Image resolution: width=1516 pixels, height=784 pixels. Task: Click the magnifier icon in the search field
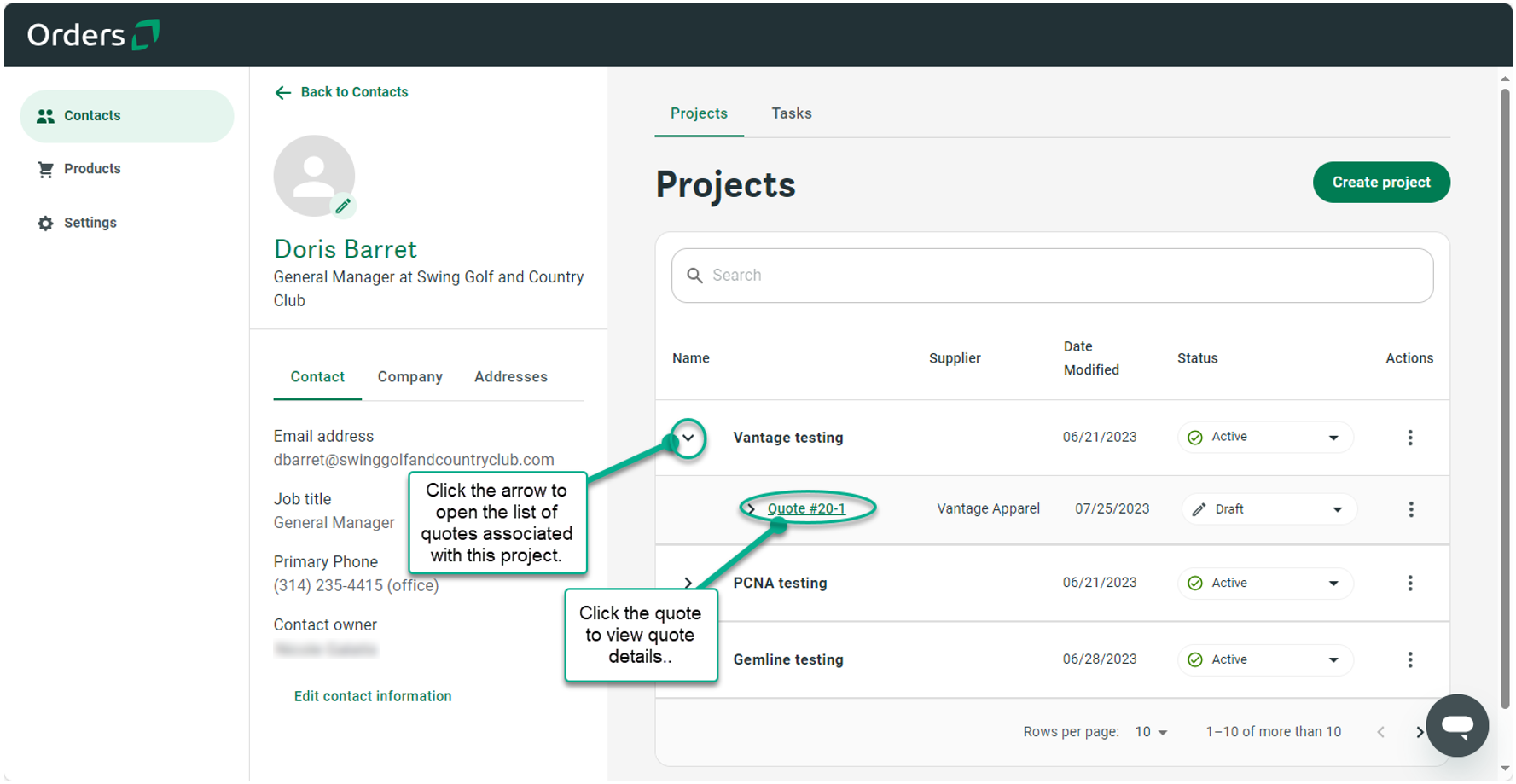tap(695, 276)
